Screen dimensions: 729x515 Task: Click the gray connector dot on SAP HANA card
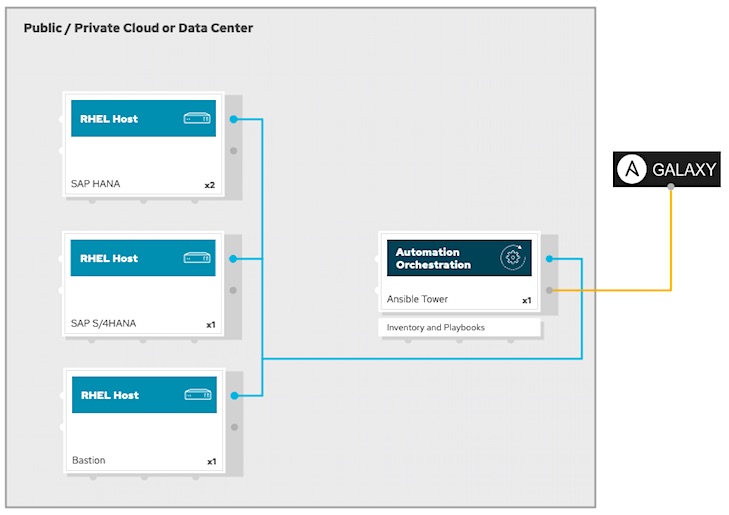233,151
